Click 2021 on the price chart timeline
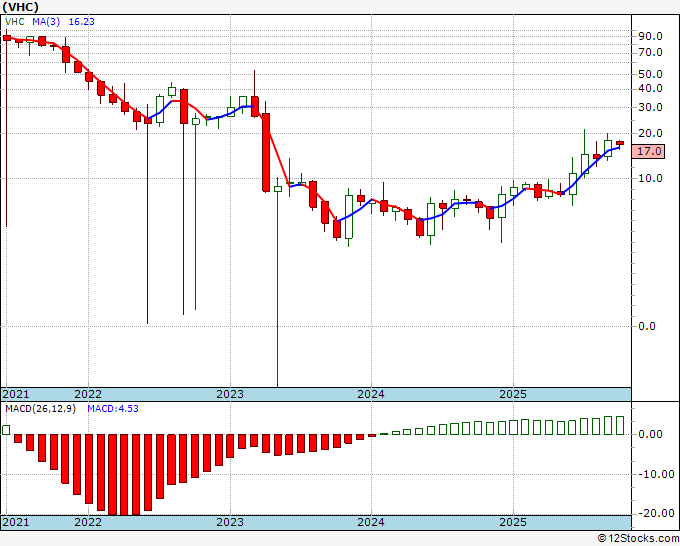The height and width of the screenshot is (546, 680). pos(16,394)
